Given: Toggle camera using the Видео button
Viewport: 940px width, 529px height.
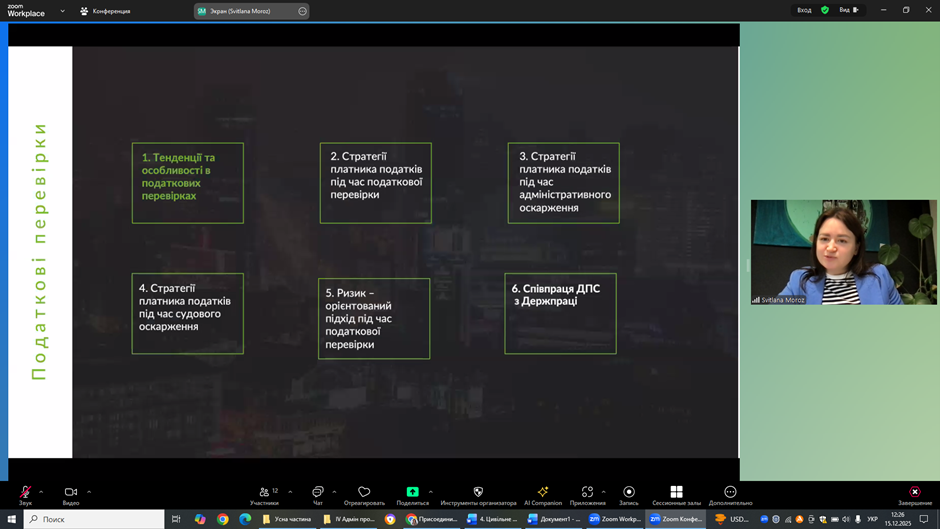Looking at the screenshot, I should (71, 493).
